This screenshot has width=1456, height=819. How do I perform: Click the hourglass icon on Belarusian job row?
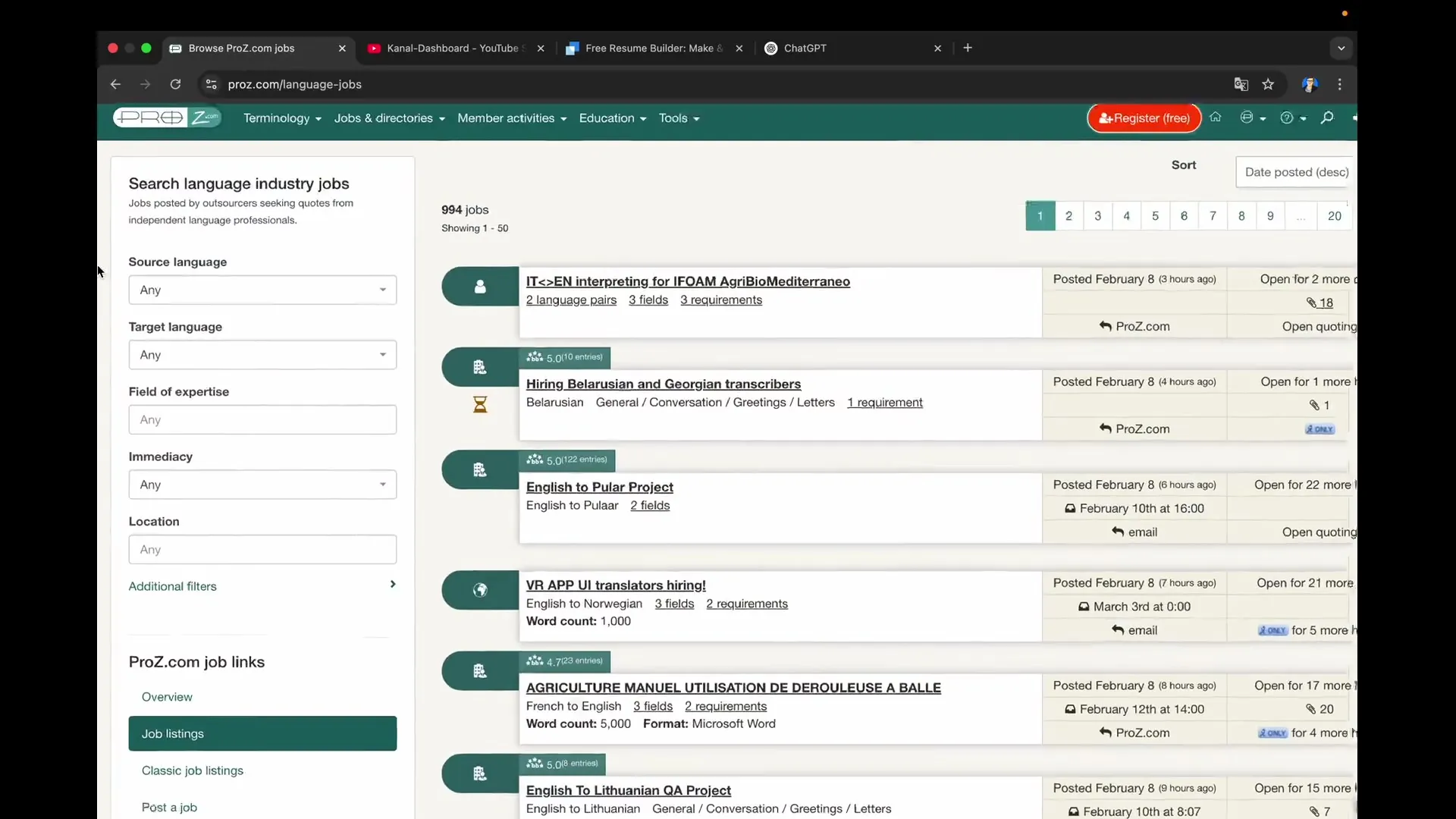[479, 404]
